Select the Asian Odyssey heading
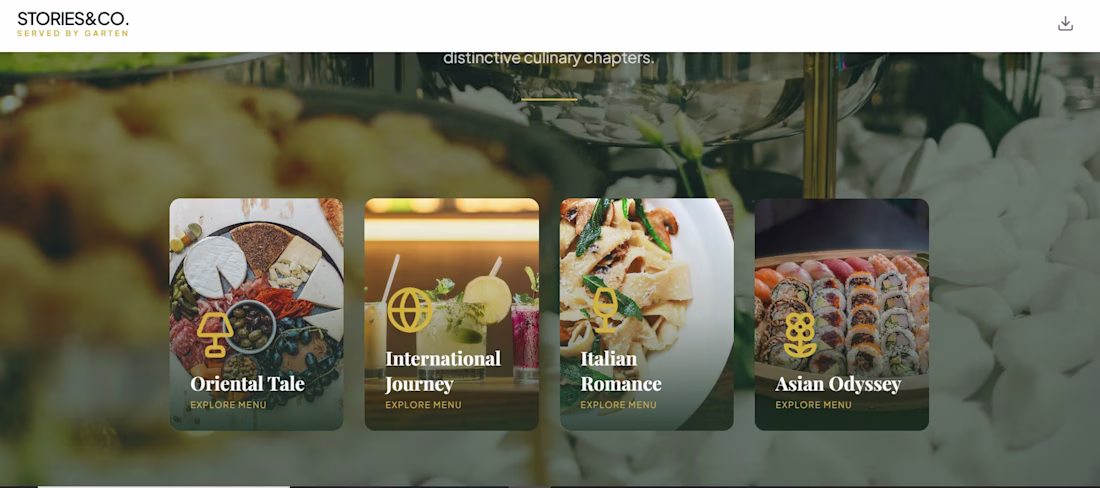 pyautogui.click(x=838, y=384)
